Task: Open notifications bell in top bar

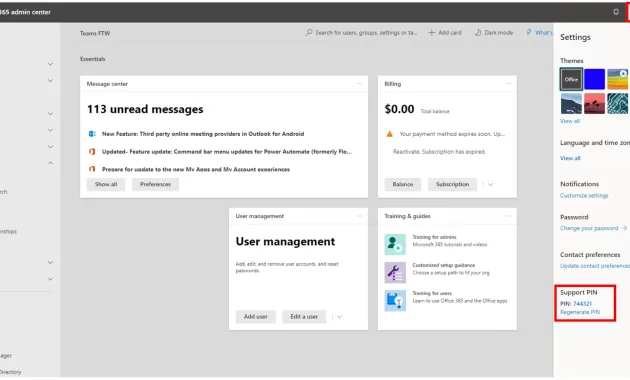Action: click(x=616, y=12)
